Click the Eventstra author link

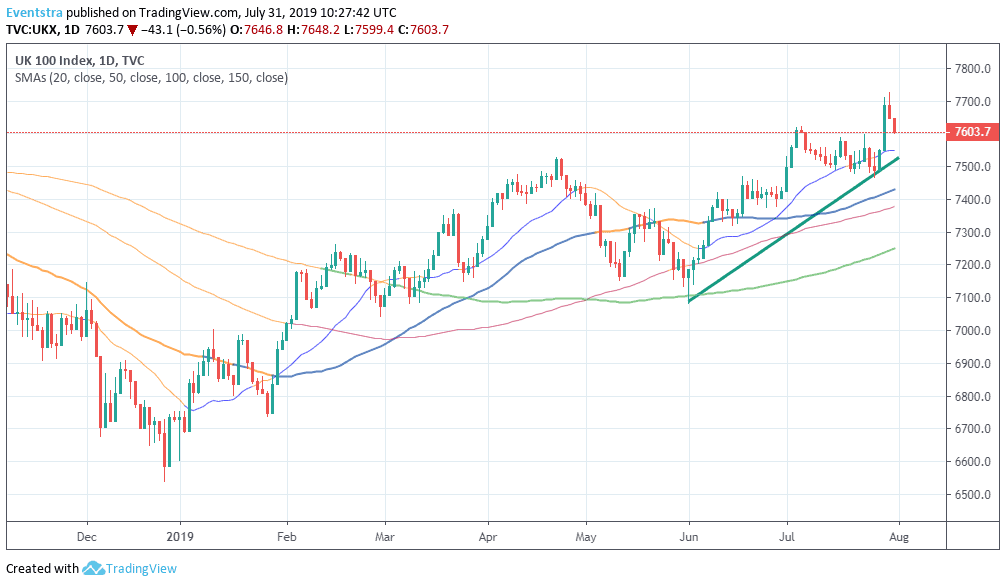pos(35,12)
